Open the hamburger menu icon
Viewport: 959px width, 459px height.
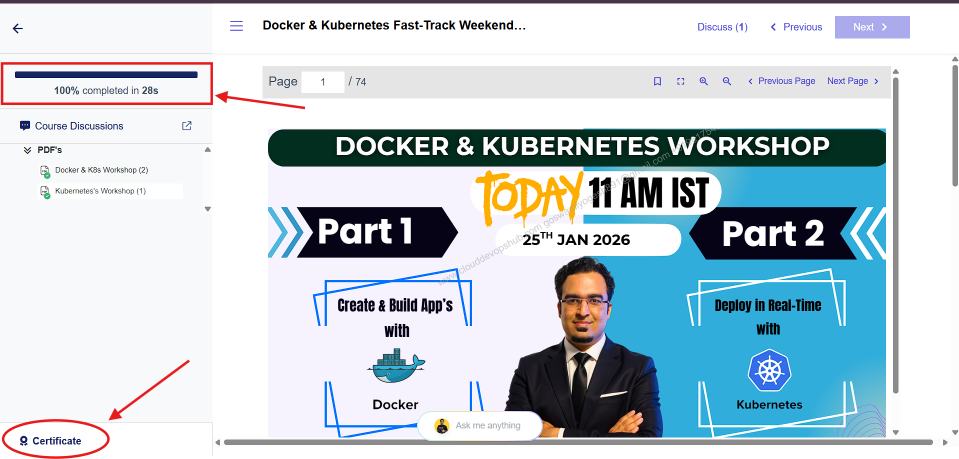236,26
